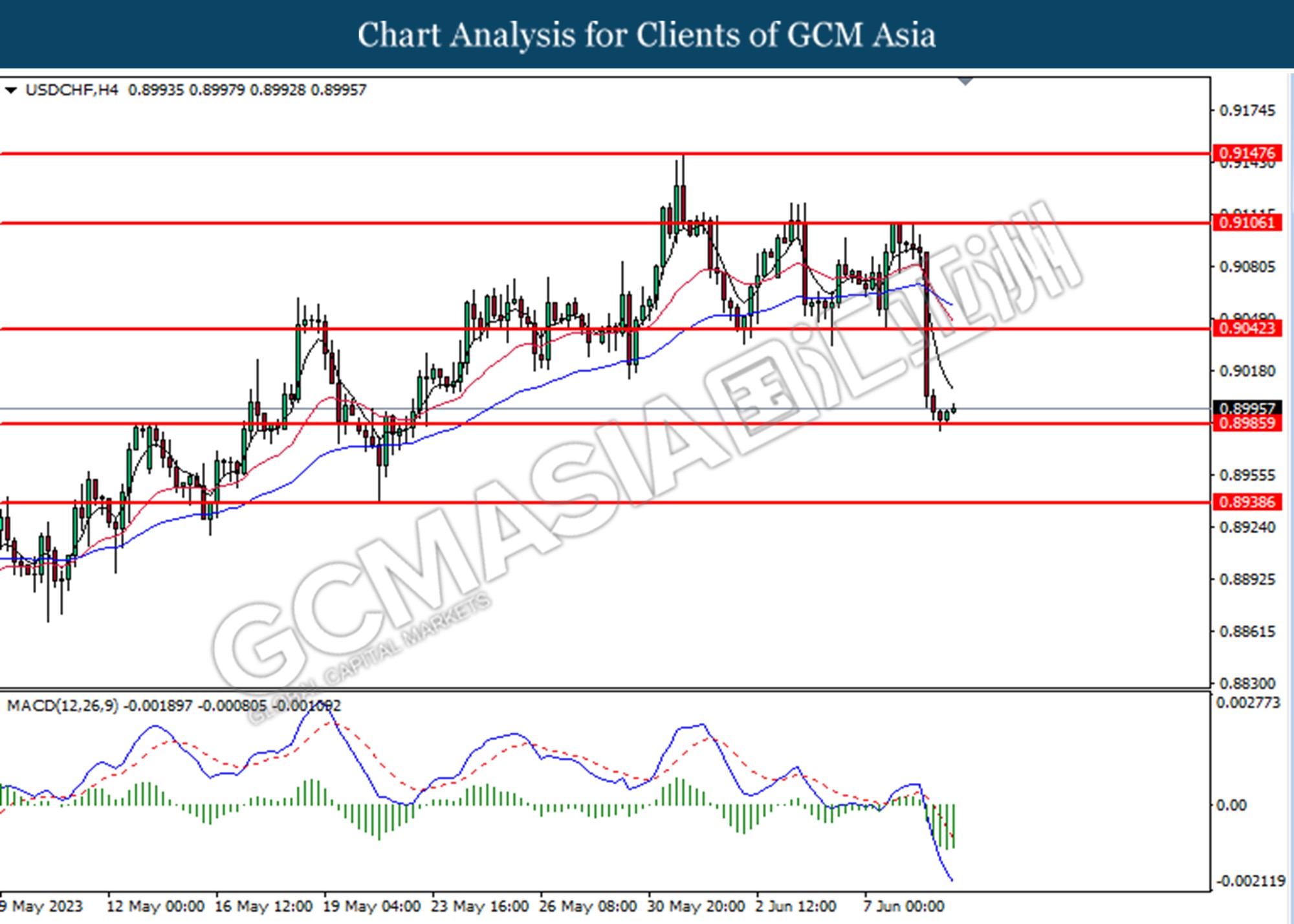
Task: Select the 0.91061 price level label
Action: (1247, 223)
